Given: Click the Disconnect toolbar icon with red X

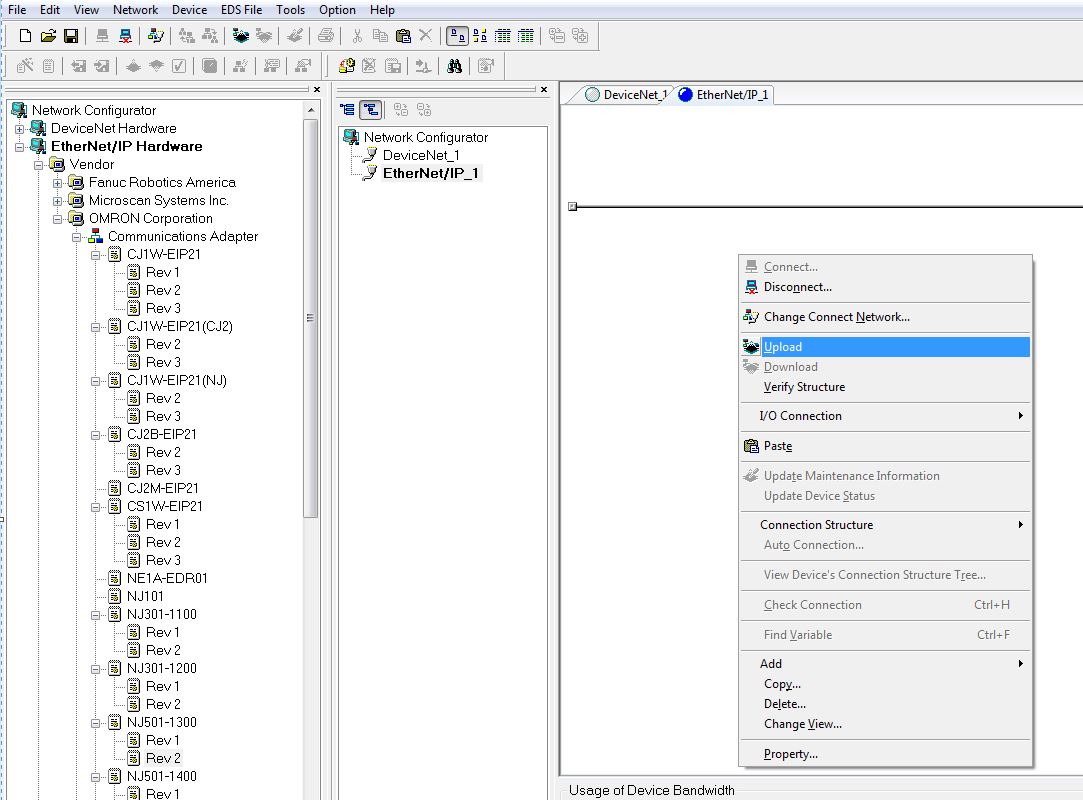Looking at the screenshot, I should (x=125, y=36).
